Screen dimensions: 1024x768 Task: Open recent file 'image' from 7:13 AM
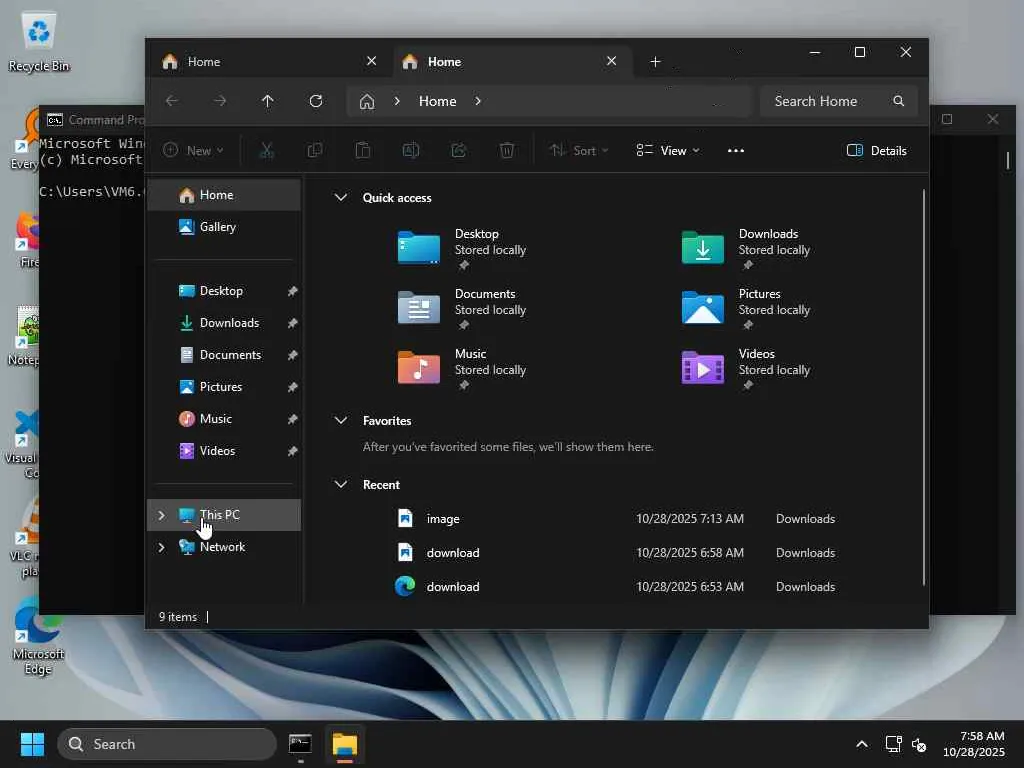(x=617, y=519)
